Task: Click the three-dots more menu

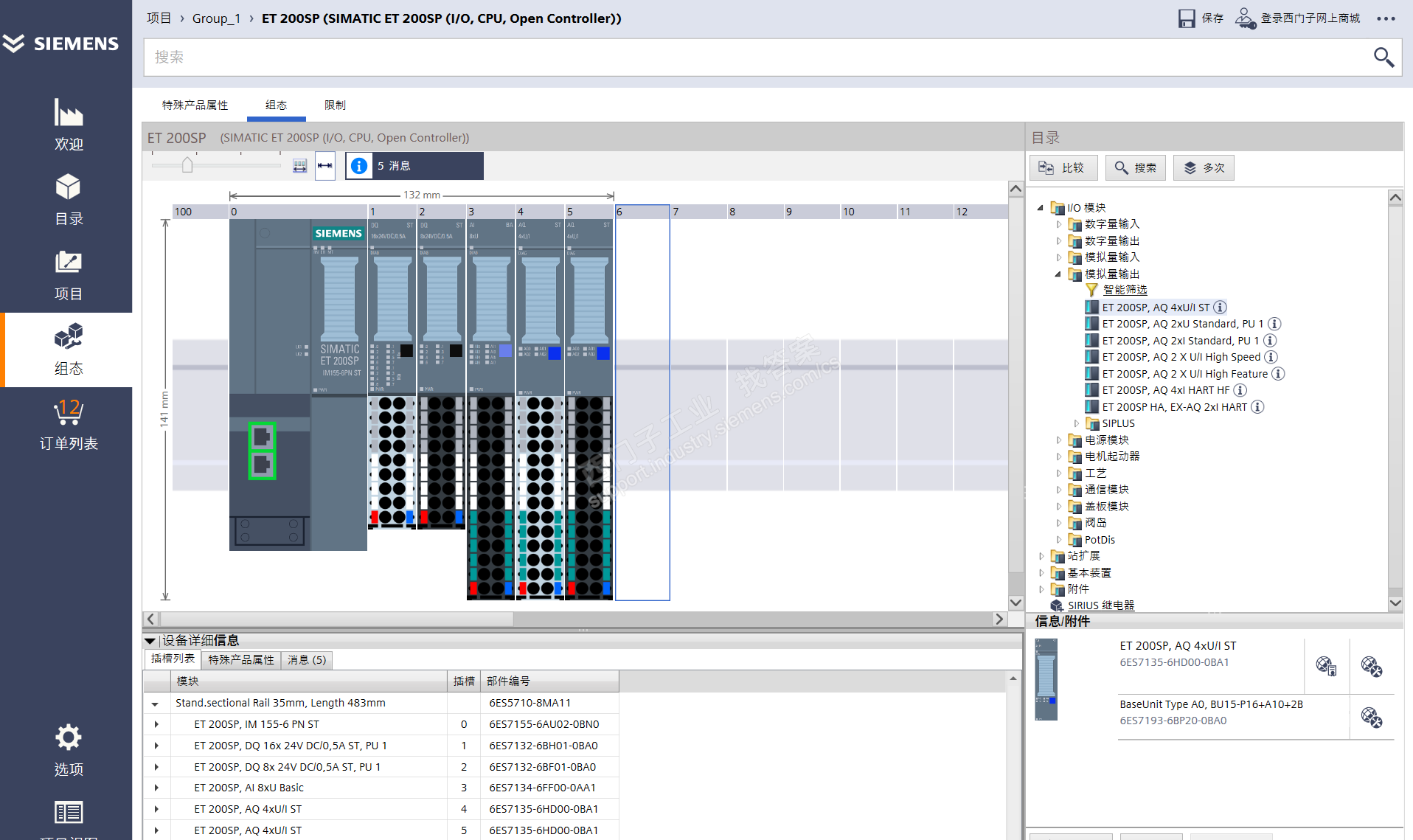Action: click(x=1386, y=19)
